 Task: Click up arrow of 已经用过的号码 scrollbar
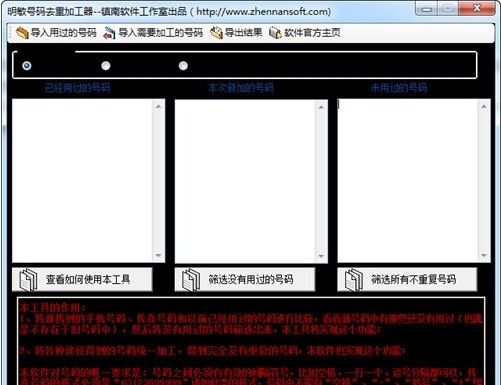(x=158, y=107)
